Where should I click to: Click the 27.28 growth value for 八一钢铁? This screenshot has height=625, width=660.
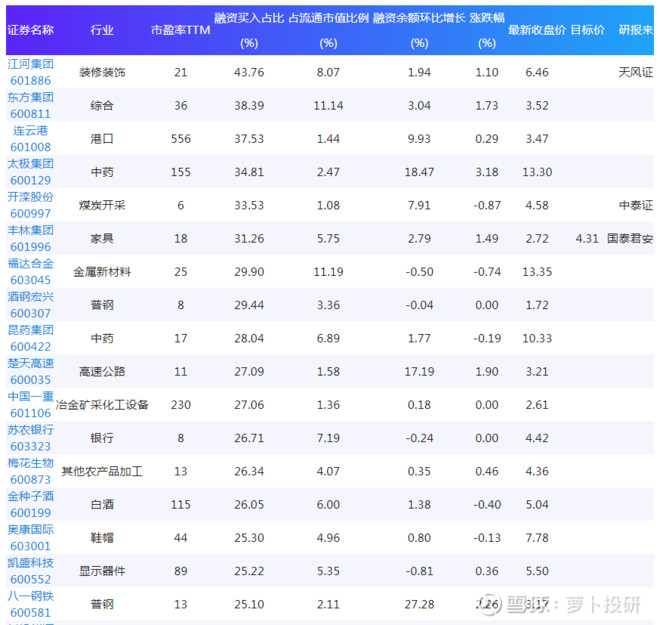coord(419,604)
